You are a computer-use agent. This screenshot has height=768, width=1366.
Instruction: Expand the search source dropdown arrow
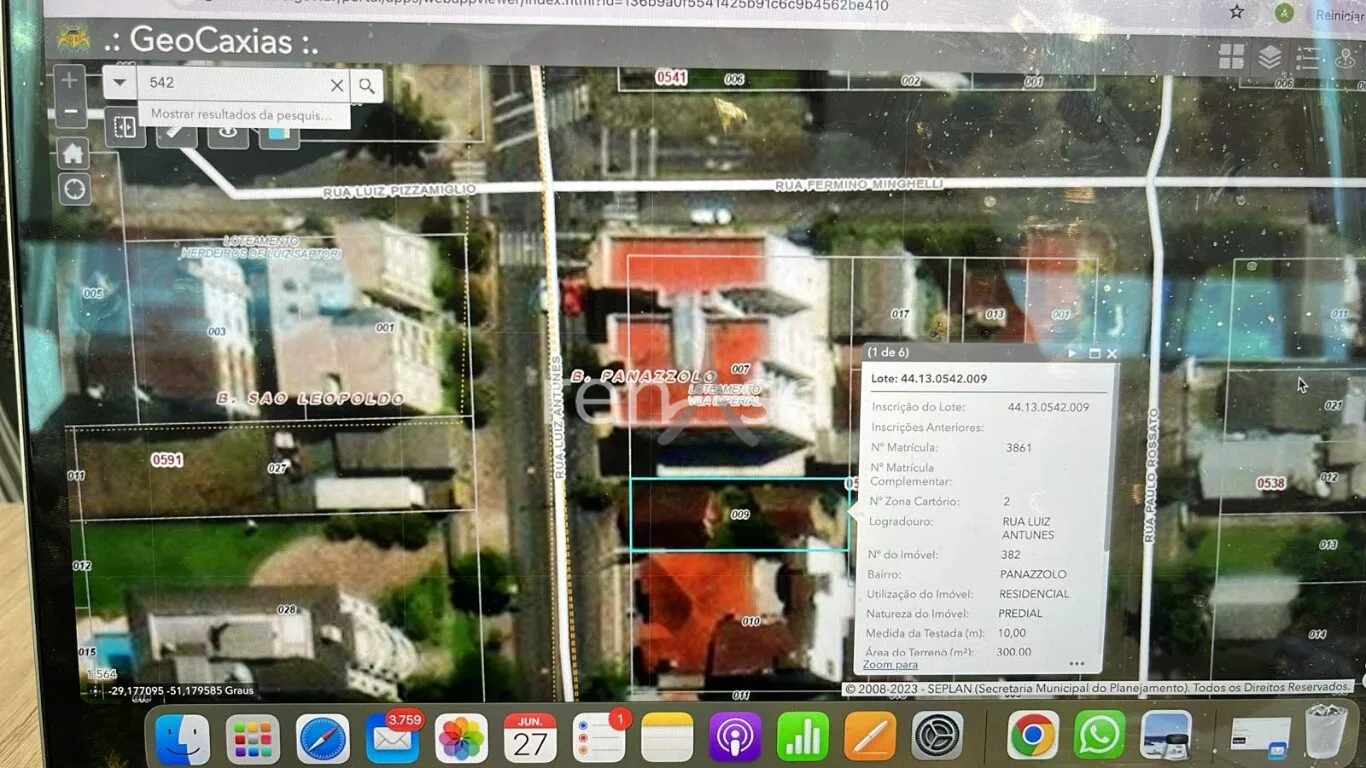[120, 83]
